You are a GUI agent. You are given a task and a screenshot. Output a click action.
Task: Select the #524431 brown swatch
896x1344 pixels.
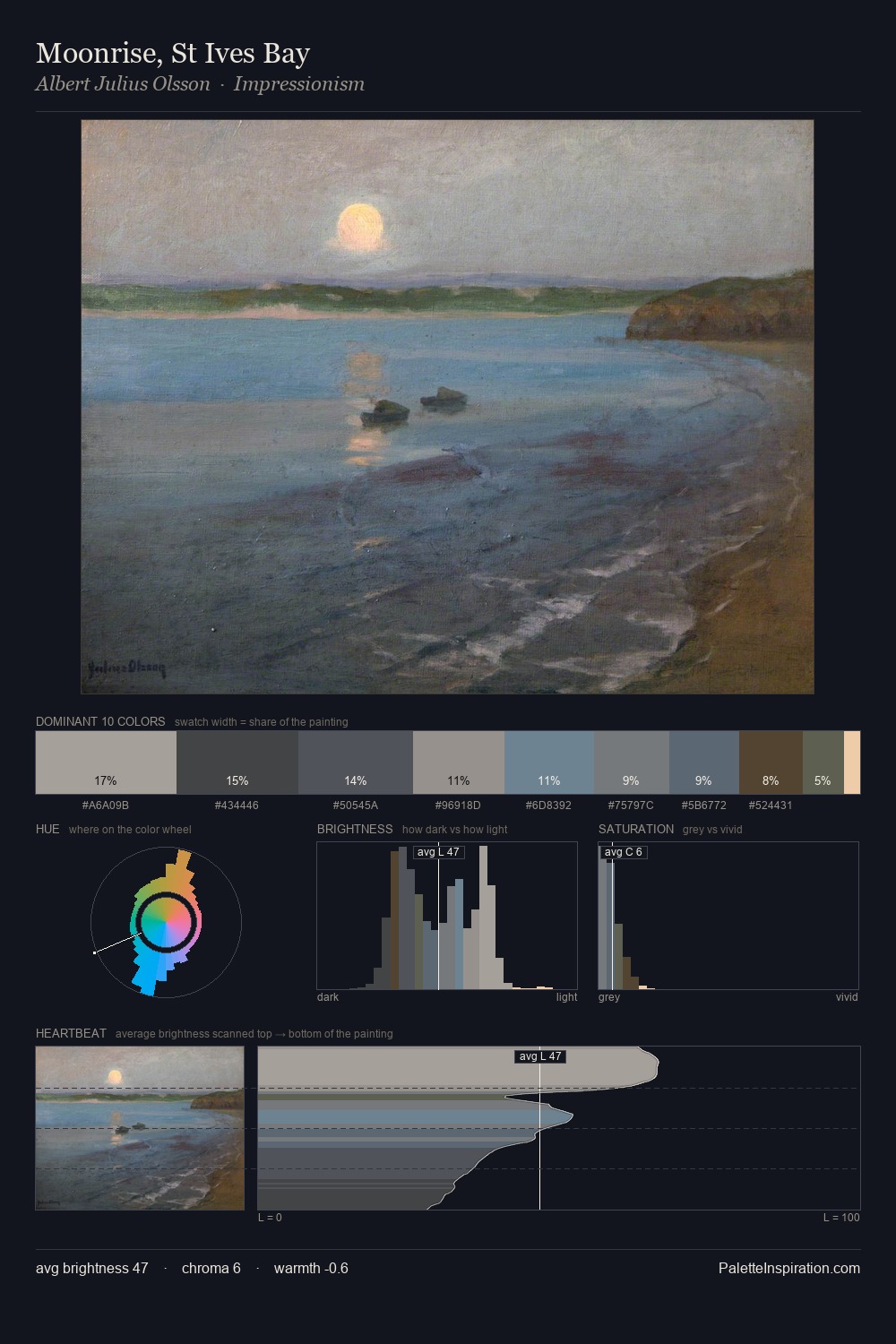[x=771, y=762]
